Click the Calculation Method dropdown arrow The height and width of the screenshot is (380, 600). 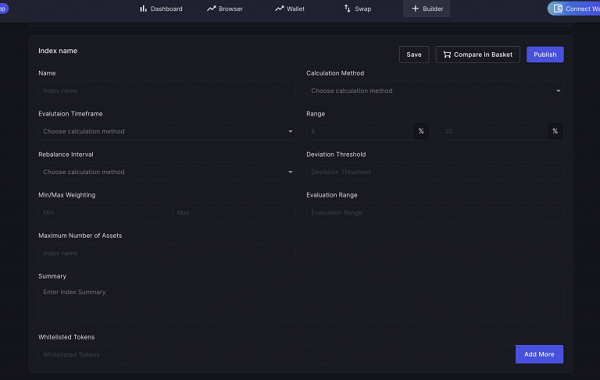pyautogui.click(x=558, y=91)
